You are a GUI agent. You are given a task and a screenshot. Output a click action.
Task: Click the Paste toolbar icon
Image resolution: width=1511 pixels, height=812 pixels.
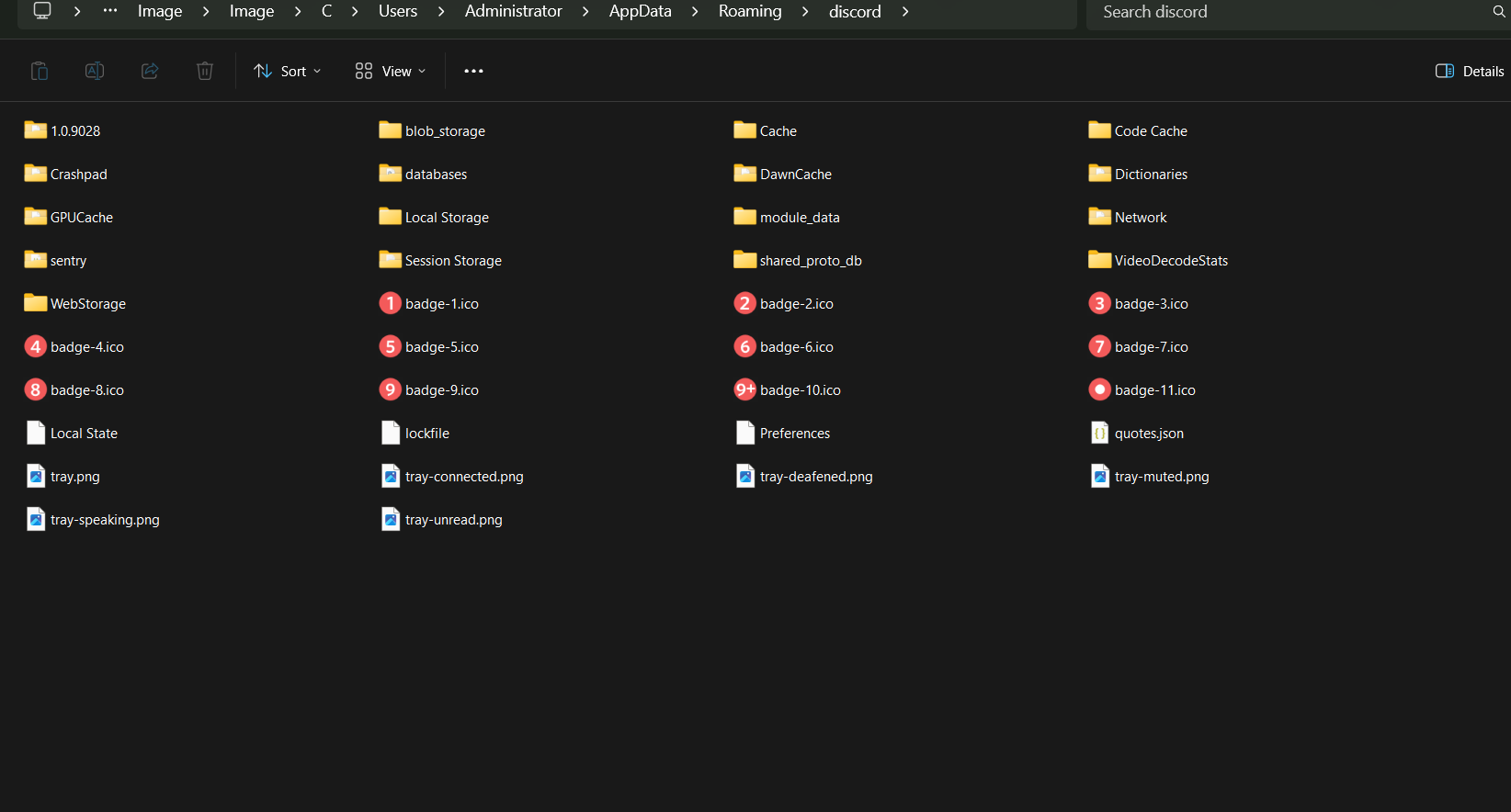pos(40,71)
